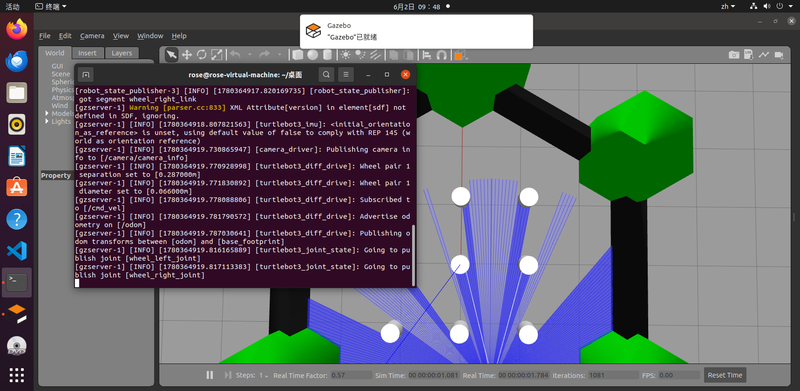The height and width of the screenshot is (391, 800).
Task: Add a directional light
Action: (375, 55)
